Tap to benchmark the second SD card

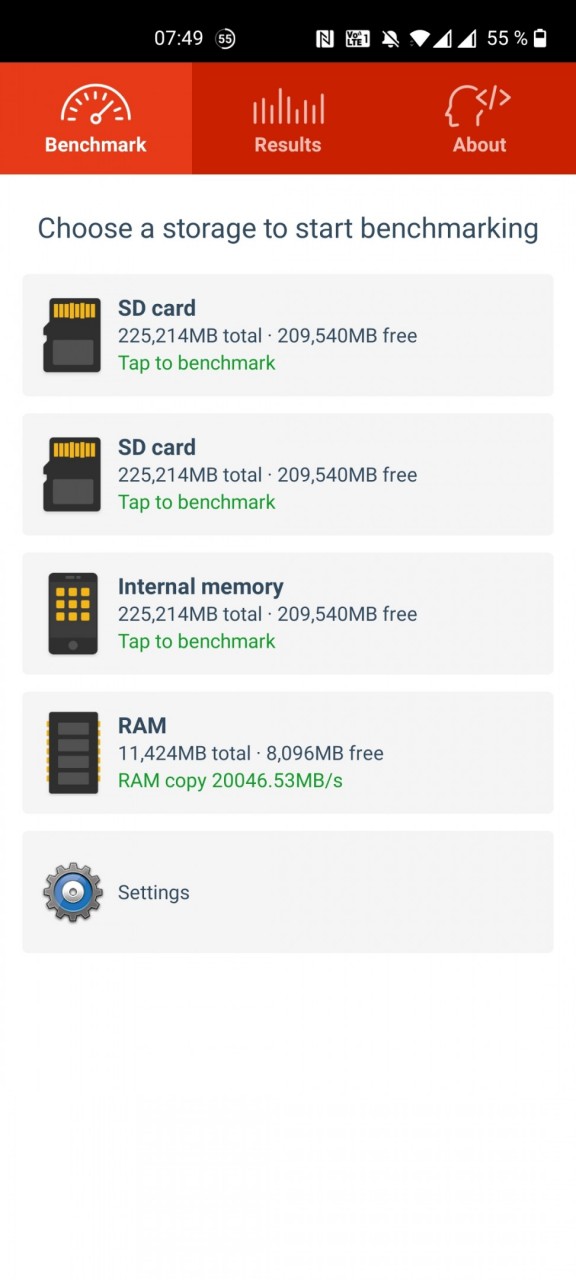coord(196,502)
